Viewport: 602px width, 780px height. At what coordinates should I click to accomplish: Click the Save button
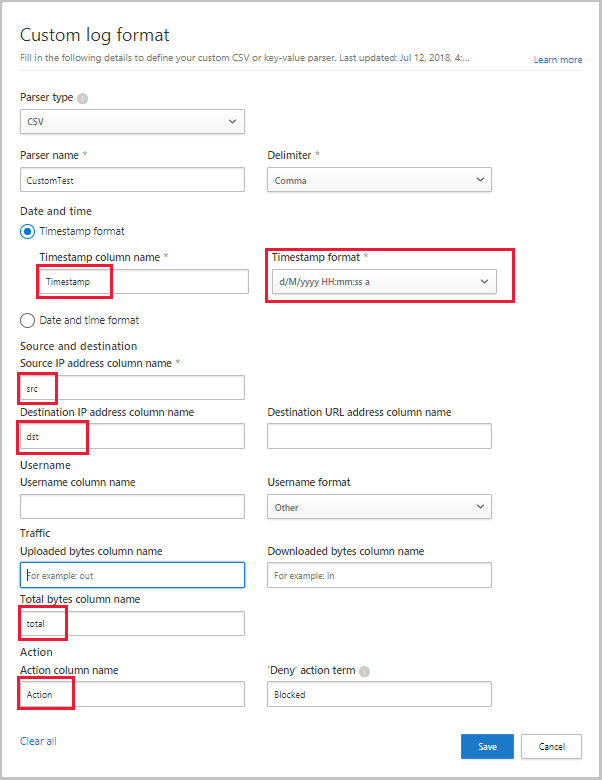tap(487, 746)
